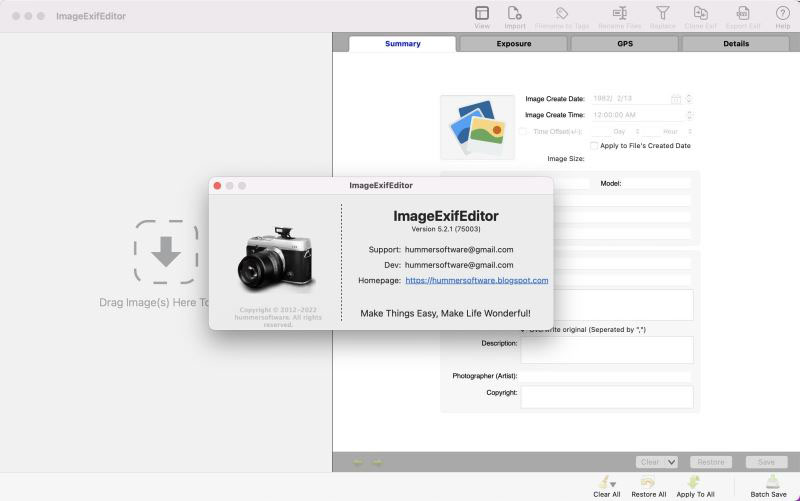Toggle the Time Offset checkbox
Screen dimensions: 800x501
(x=523, y=132)
